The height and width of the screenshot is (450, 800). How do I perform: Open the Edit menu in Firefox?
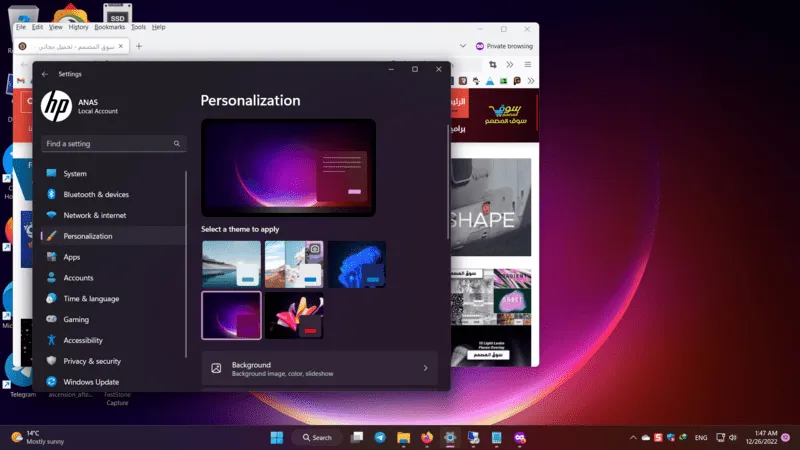37,27
